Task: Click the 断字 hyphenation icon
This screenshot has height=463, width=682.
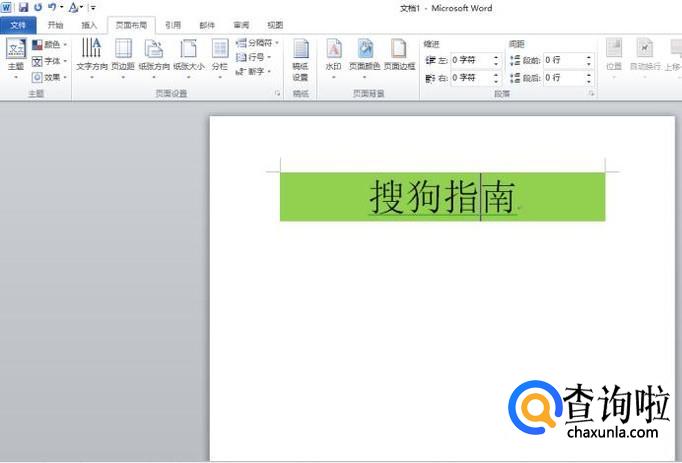Action: pyautogui.click(x=241, y=71)
